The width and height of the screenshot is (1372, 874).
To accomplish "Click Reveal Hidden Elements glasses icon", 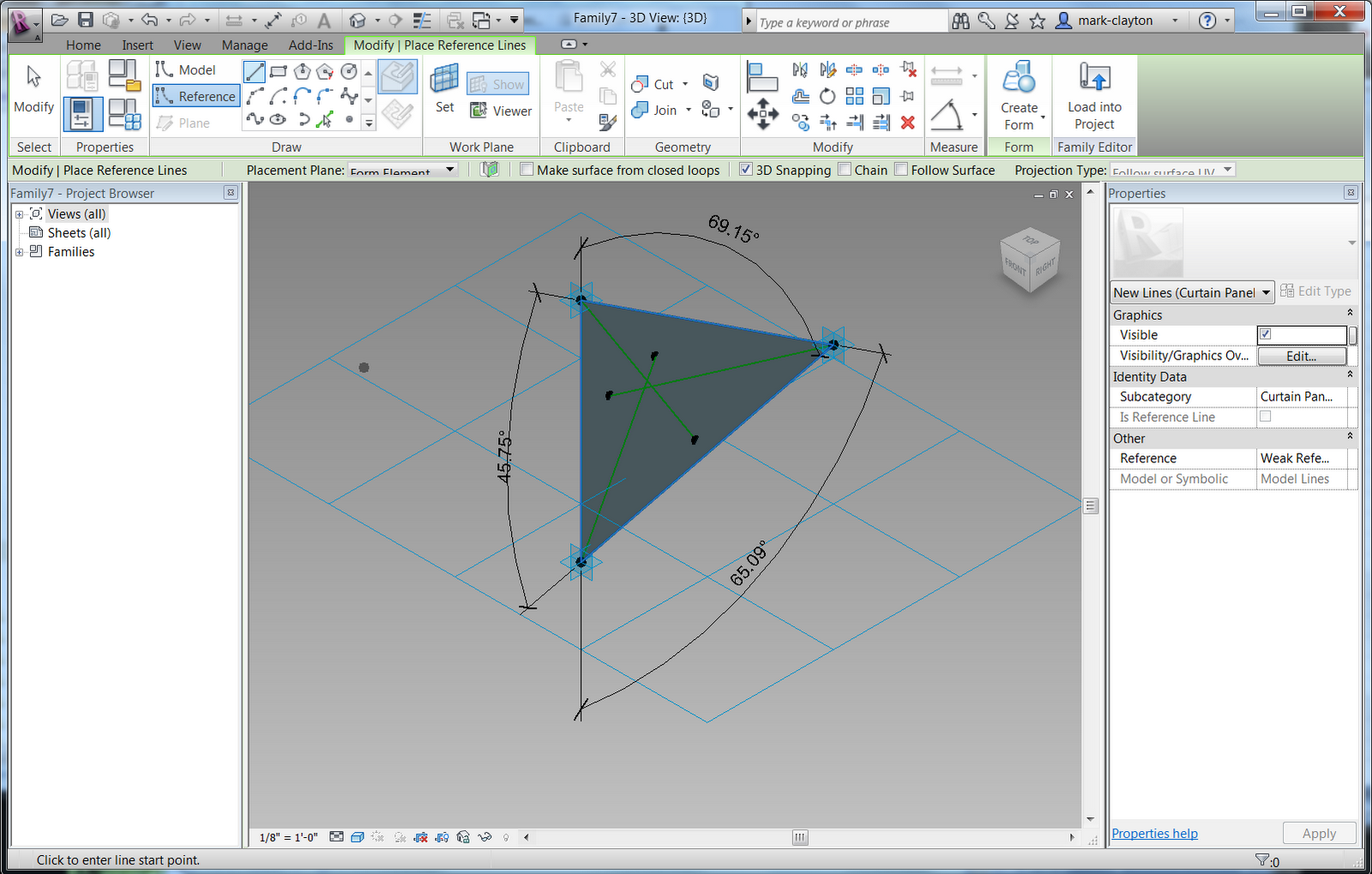I will 484,837.
